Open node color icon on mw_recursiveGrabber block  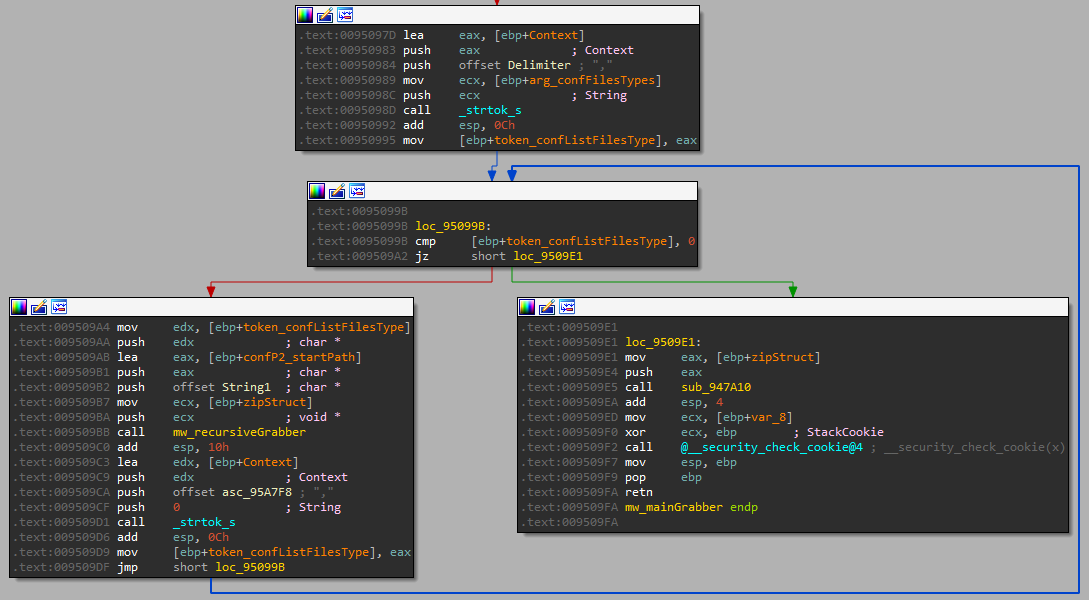19,307
